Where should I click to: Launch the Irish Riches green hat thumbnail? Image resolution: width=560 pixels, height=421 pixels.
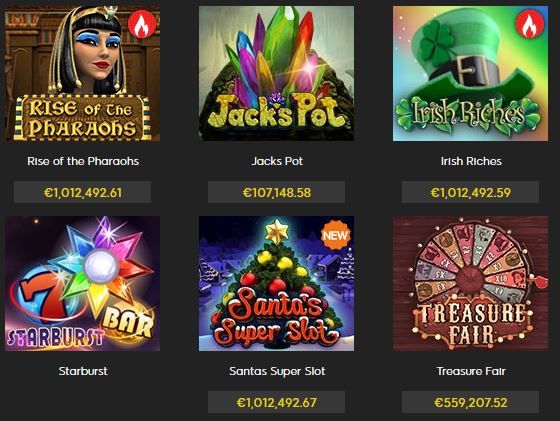(470, 74)
